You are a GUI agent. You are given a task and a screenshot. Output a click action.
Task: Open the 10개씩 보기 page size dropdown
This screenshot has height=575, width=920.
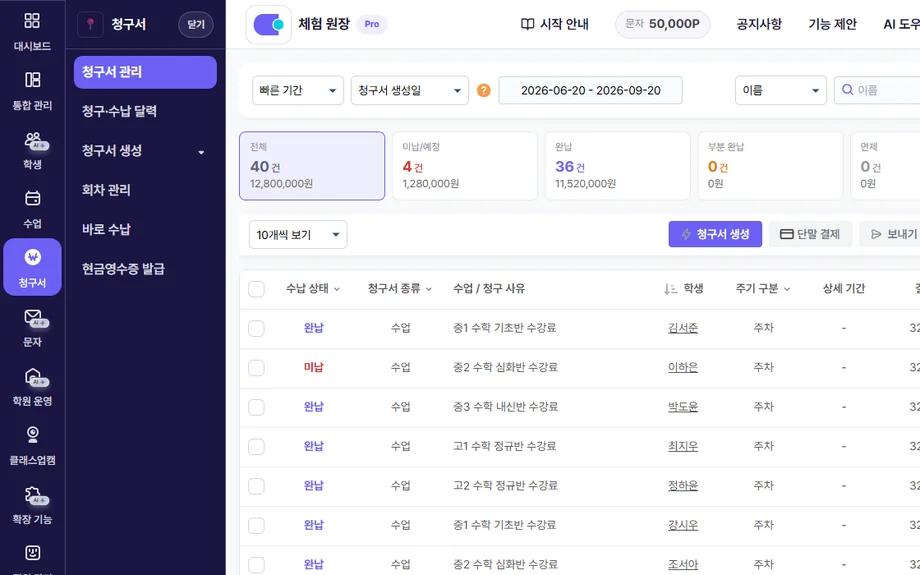pyautogui.click(x=298, y=235)
